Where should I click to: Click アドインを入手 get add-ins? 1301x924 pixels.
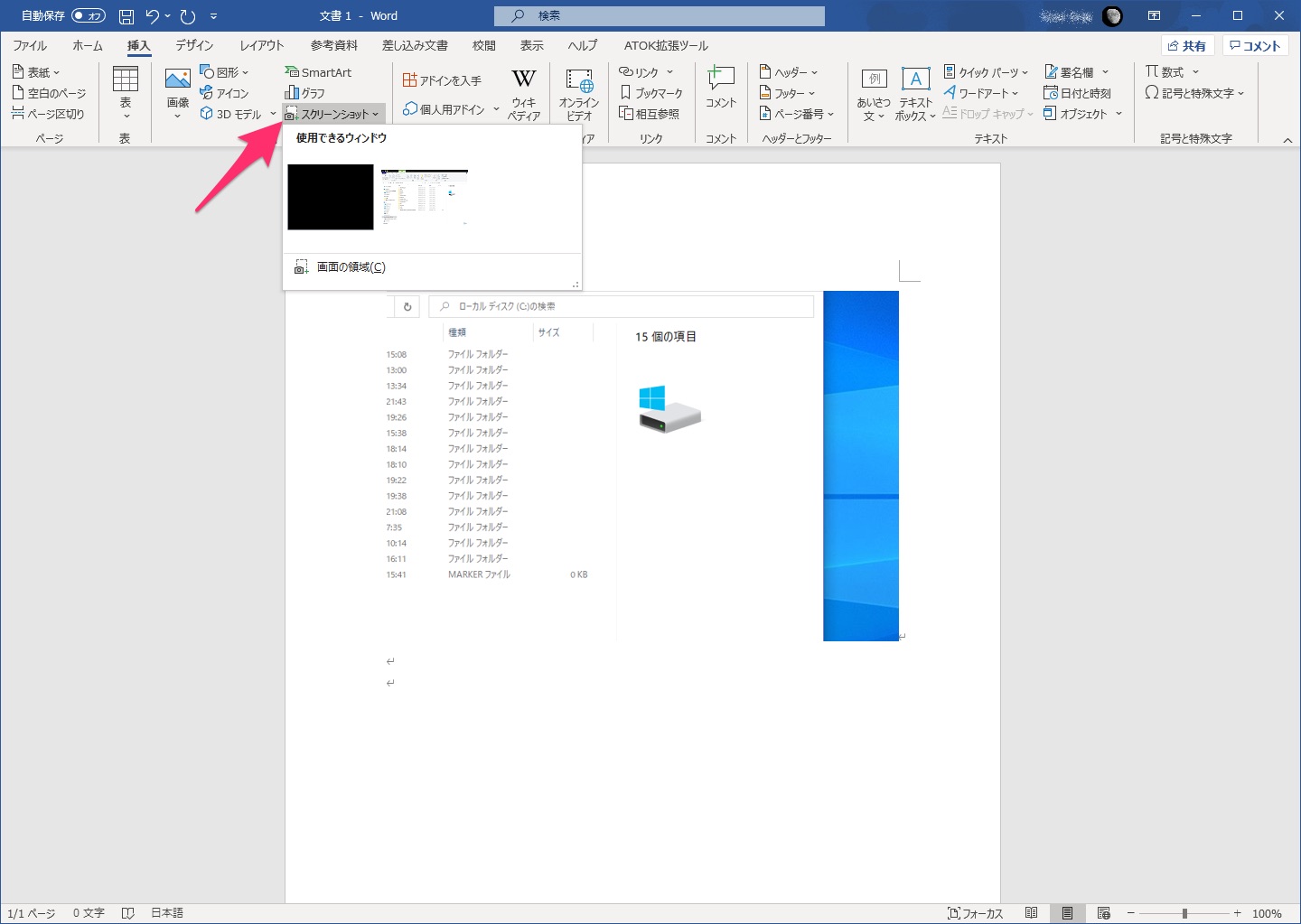click(442, 80)
